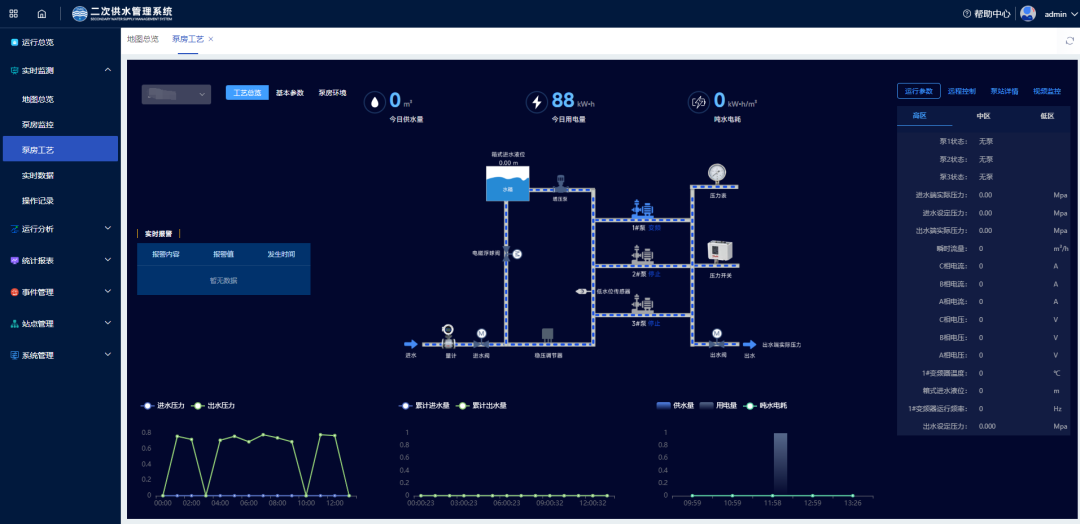The height and width of the screenshot is (524, 1080).
Task: Toggle 进水压力 series in chart legend
Action: pos(163,406)
